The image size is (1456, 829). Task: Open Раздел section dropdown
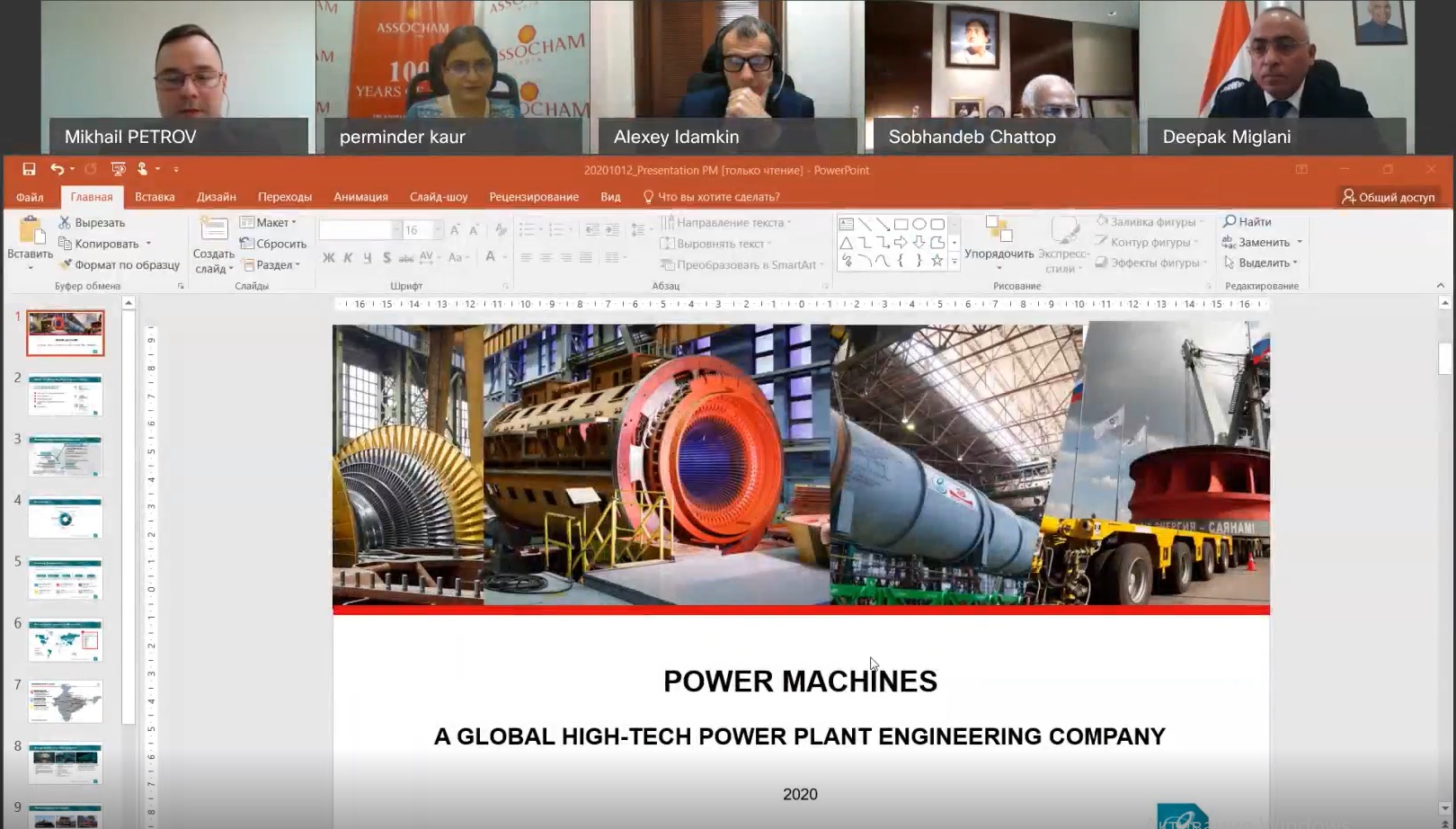tap(271, 264)
